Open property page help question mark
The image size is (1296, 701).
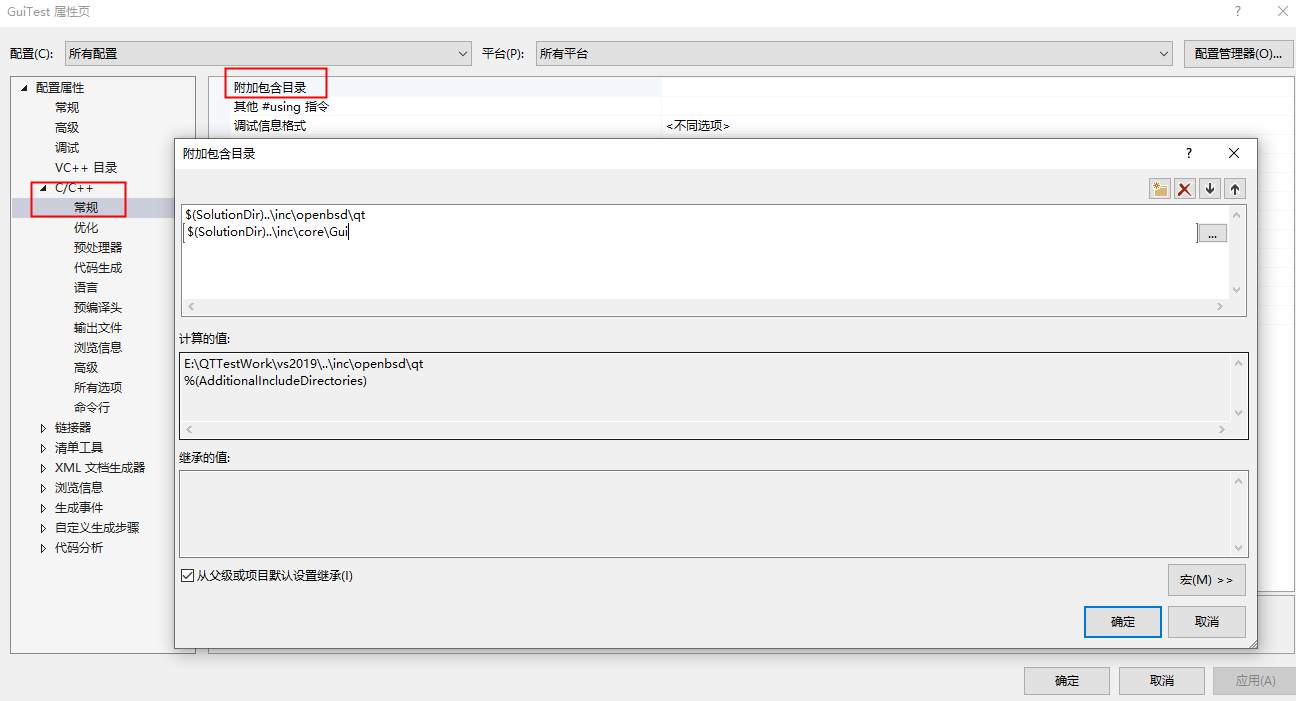coord(1238,11)
